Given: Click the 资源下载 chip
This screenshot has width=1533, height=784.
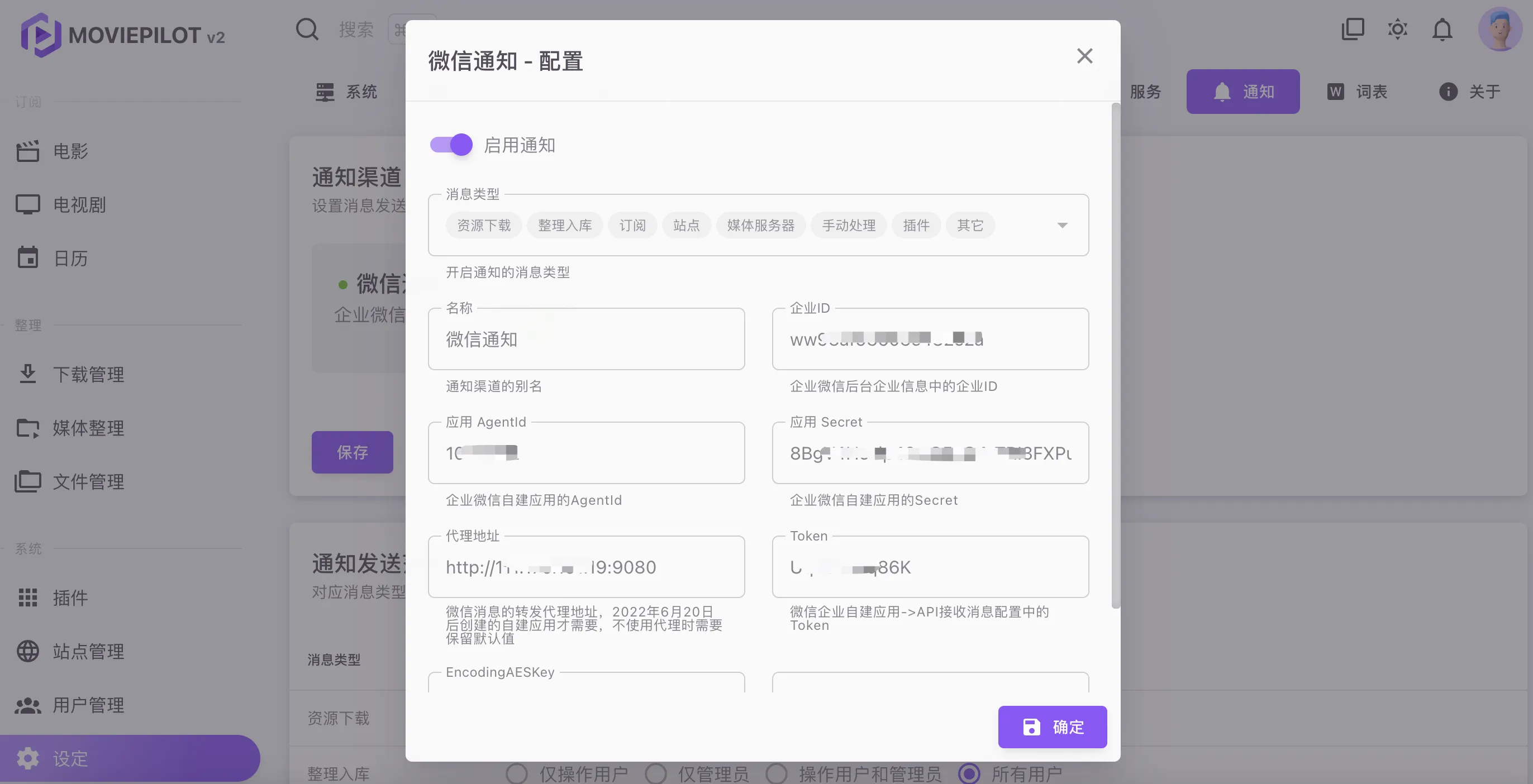Looking at the screenshot, I should coord(484,226).
